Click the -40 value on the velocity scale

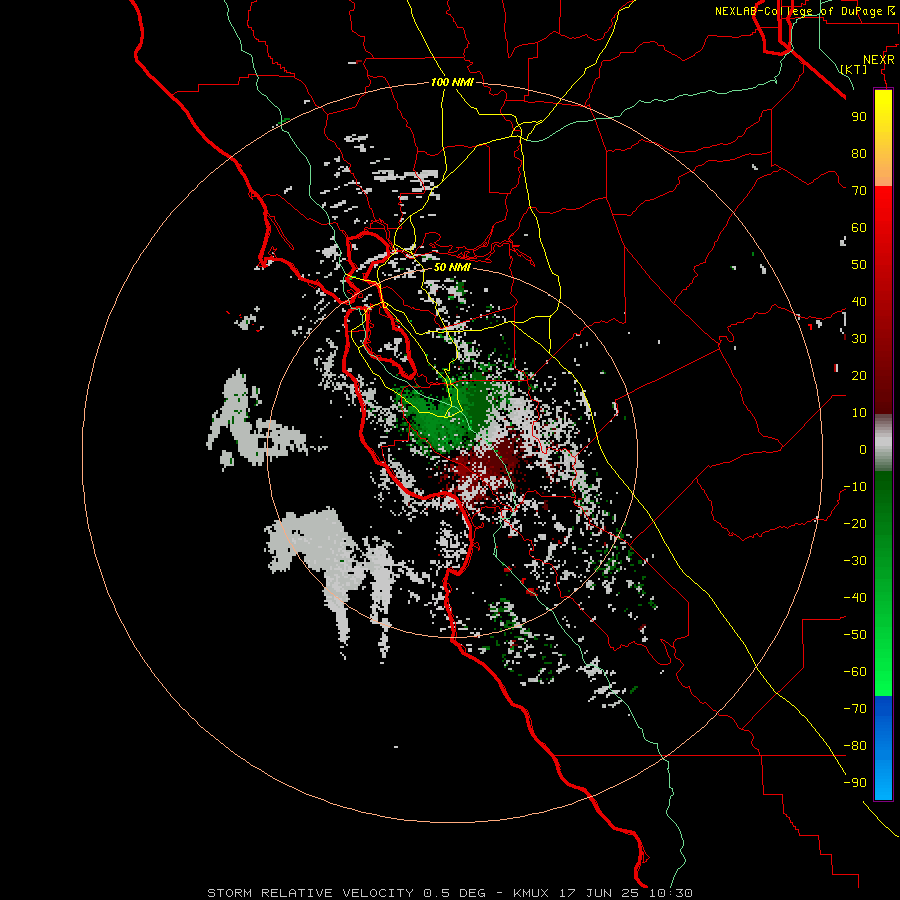pyautogui.click(x=855, y=598)
